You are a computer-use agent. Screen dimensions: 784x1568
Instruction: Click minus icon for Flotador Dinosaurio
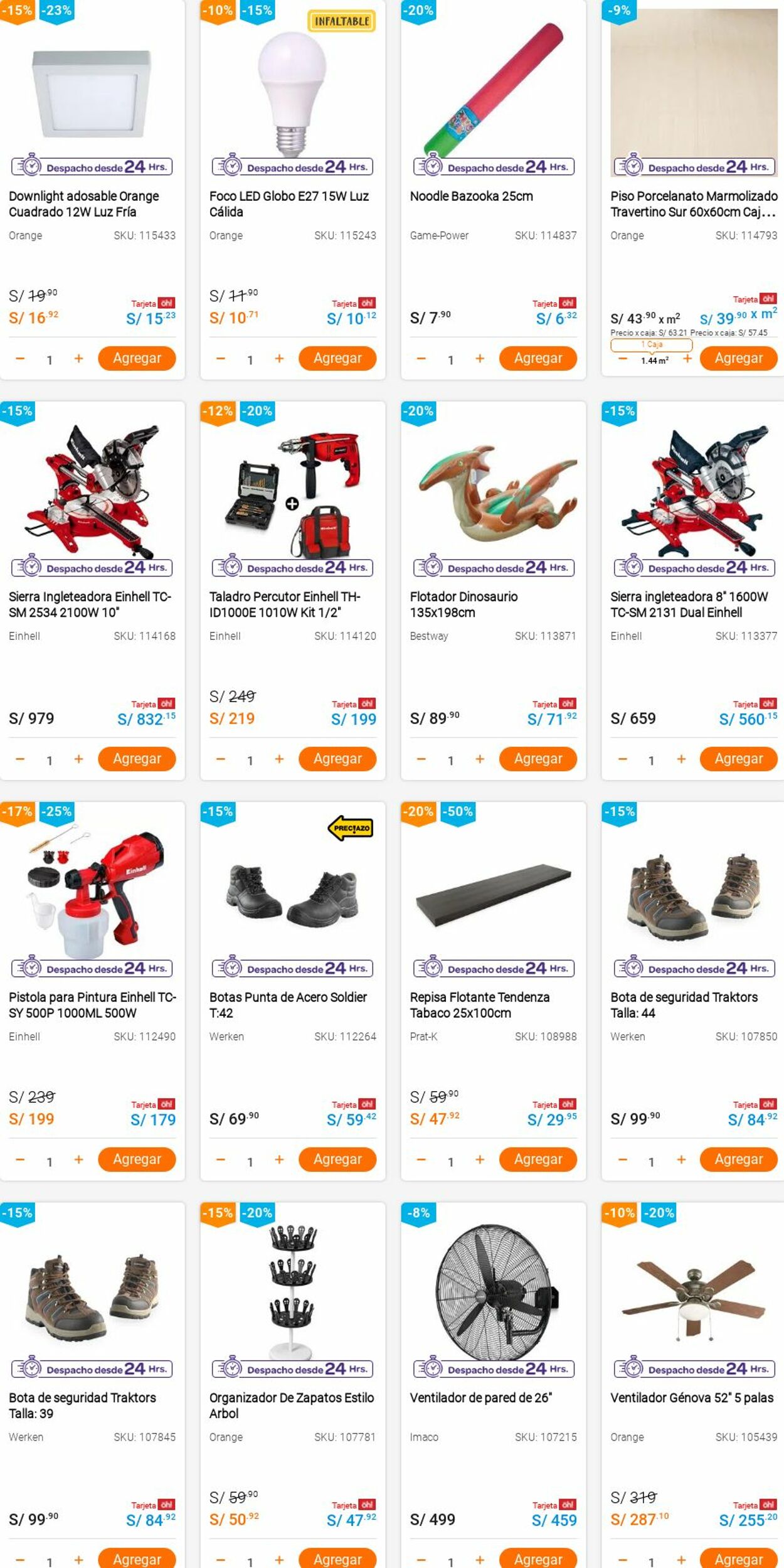pos(421,759)
